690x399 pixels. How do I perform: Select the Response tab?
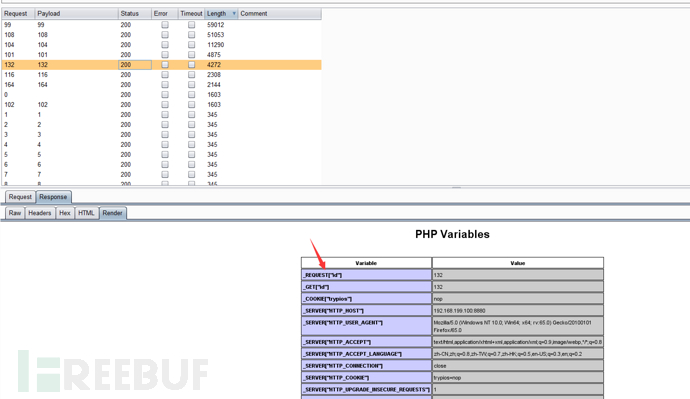coord(53,197)
